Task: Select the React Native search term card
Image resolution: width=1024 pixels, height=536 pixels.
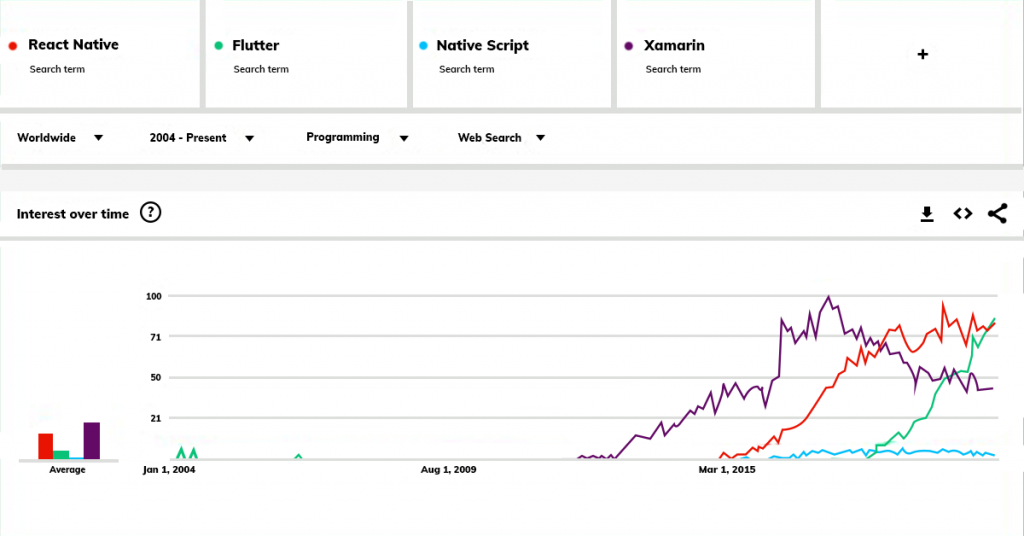Action: pos(100,55)
